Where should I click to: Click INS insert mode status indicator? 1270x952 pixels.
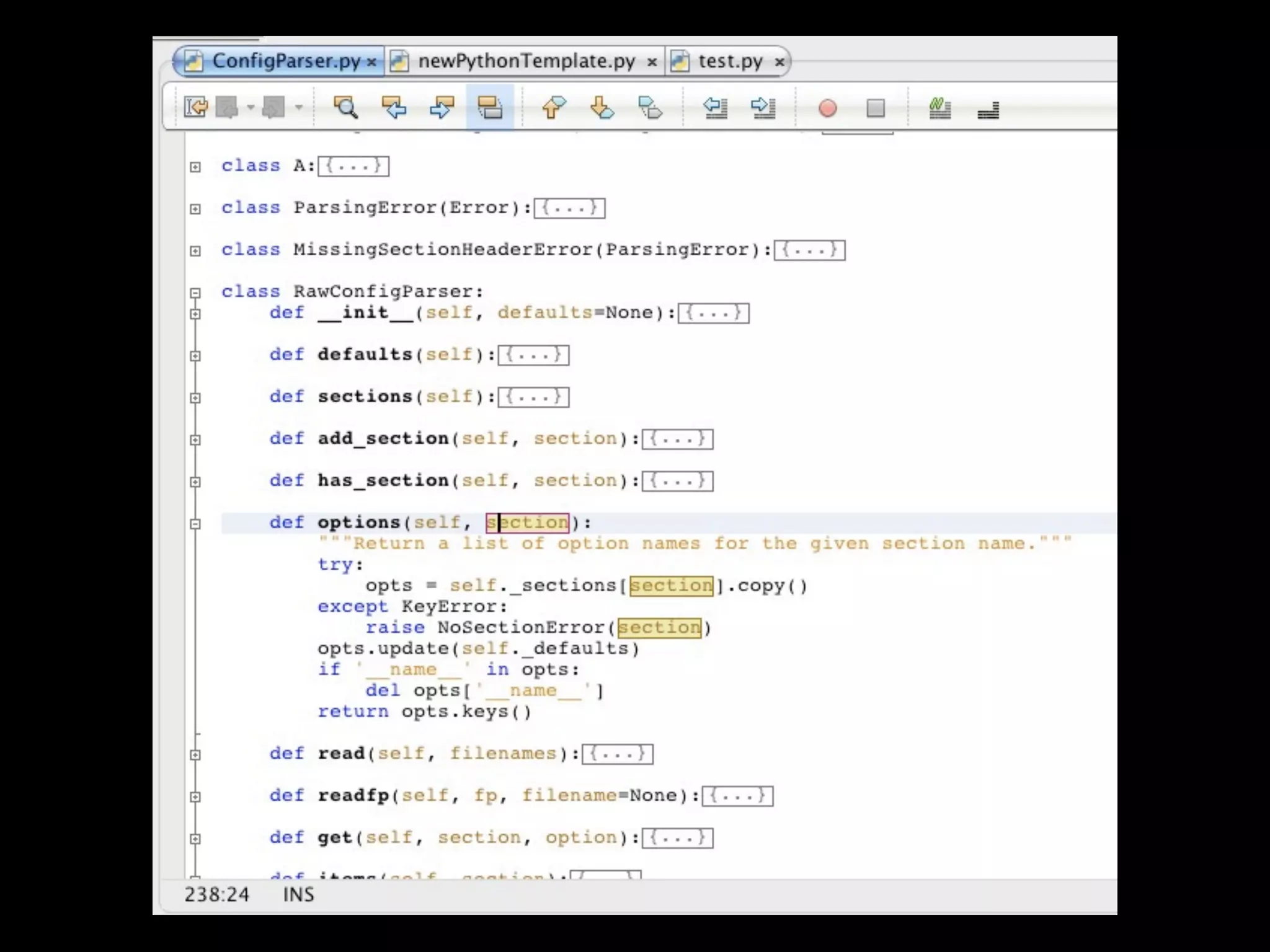point(298,894)
